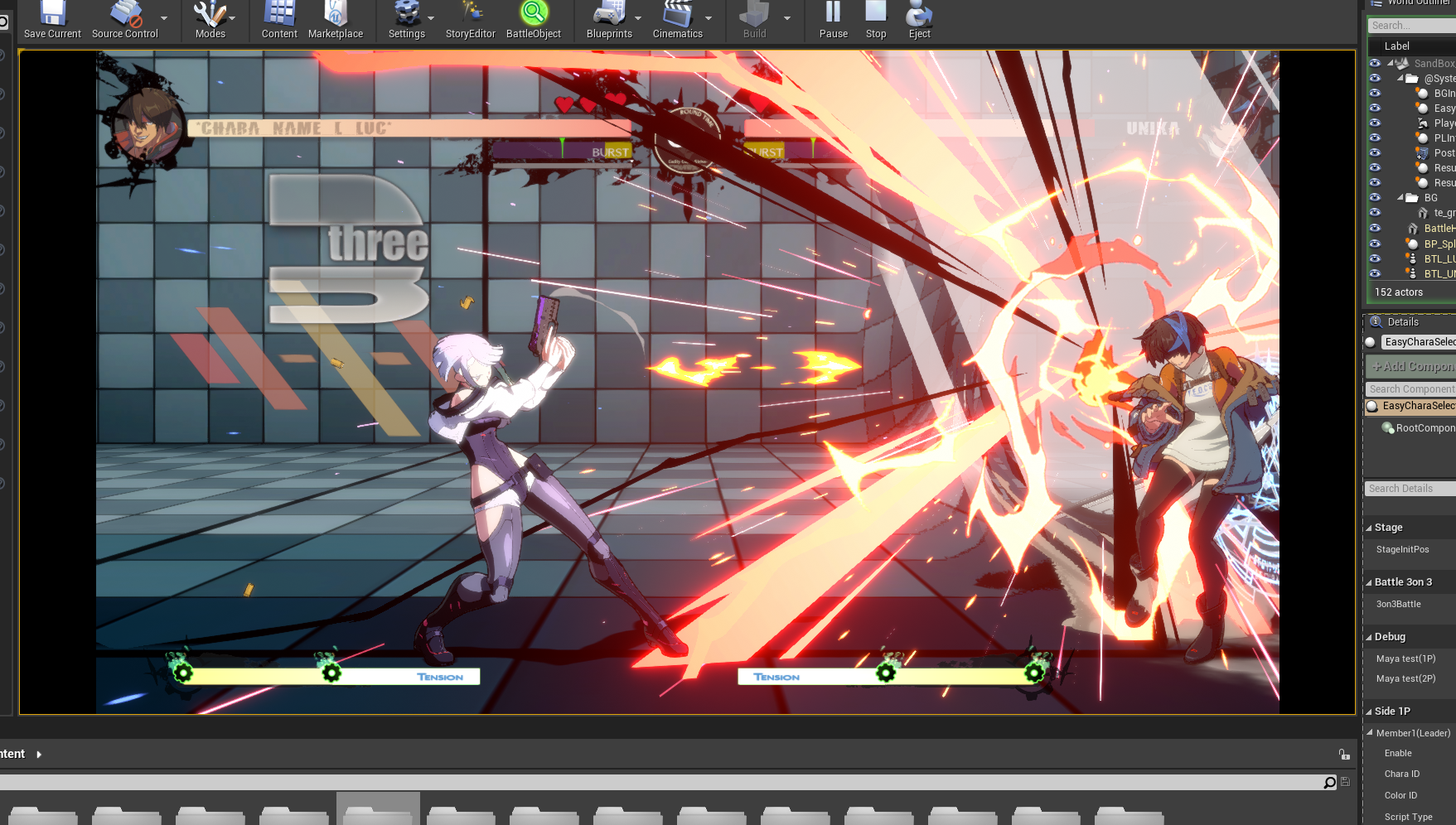Select the EasyCharaSelec component row
The image size is (1456, 825).
pos(1410,406)
